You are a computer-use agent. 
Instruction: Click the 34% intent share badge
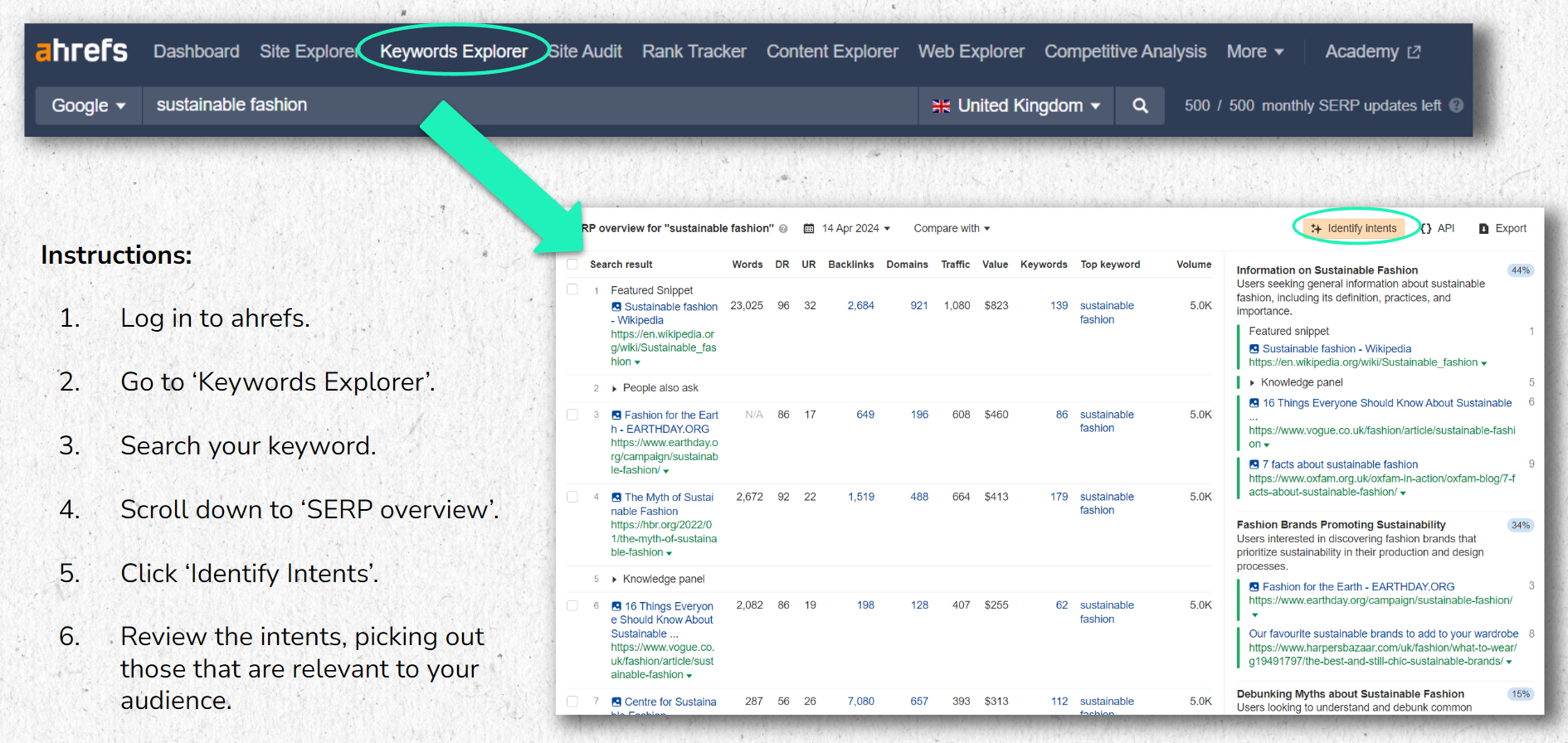click(x=1521, y=525)
